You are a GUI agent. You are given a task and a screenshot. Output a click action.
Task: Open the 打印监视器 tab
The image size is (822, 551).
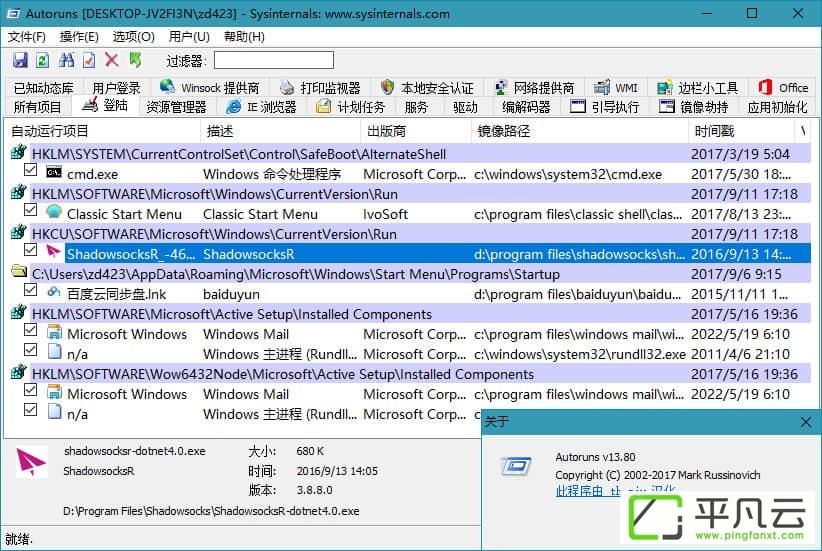coord(320,88)
